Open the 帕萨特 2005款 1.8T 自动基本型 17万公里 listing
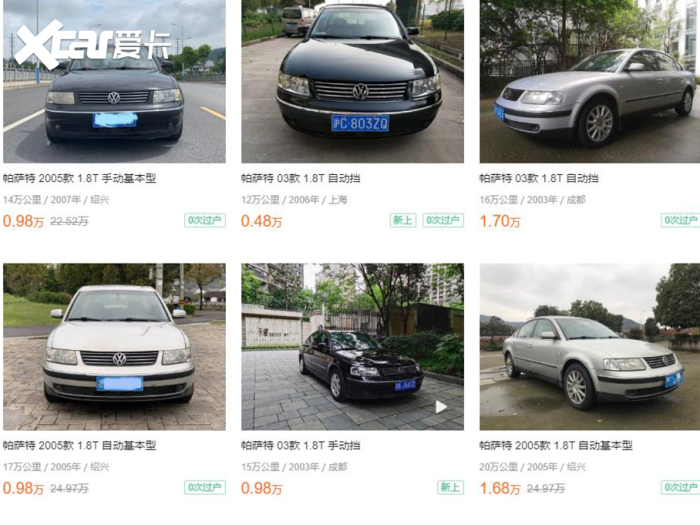This screenshot has width=700, height=525. pyautogui.click(x=79, y=446)
